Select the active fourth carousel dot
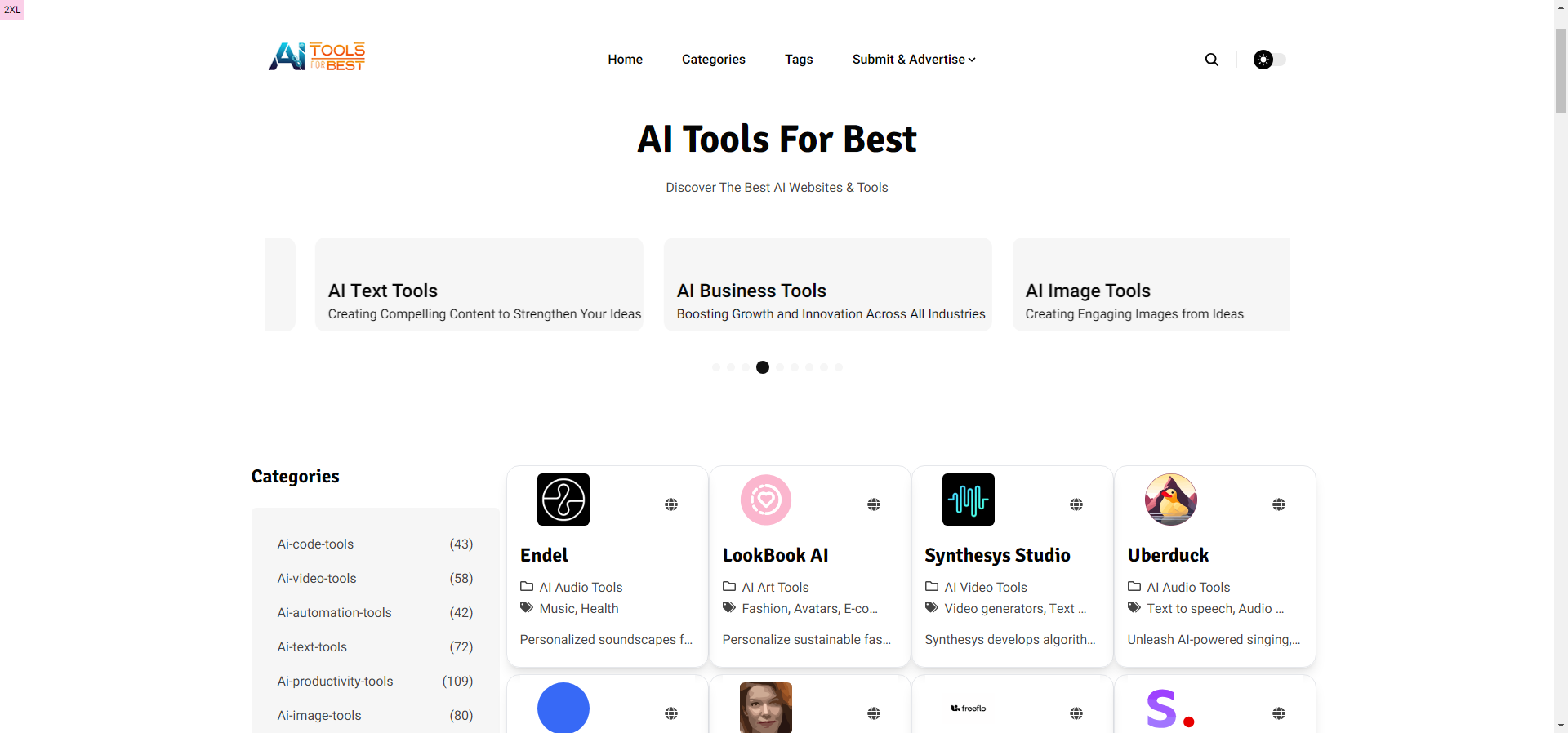This screenshot has width=1568, height=733. tap(763, 367)
